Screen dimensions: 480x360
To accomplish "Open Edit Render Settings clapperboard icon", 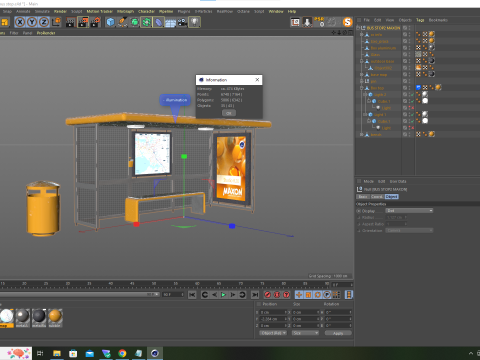I will tap(95, 22).
